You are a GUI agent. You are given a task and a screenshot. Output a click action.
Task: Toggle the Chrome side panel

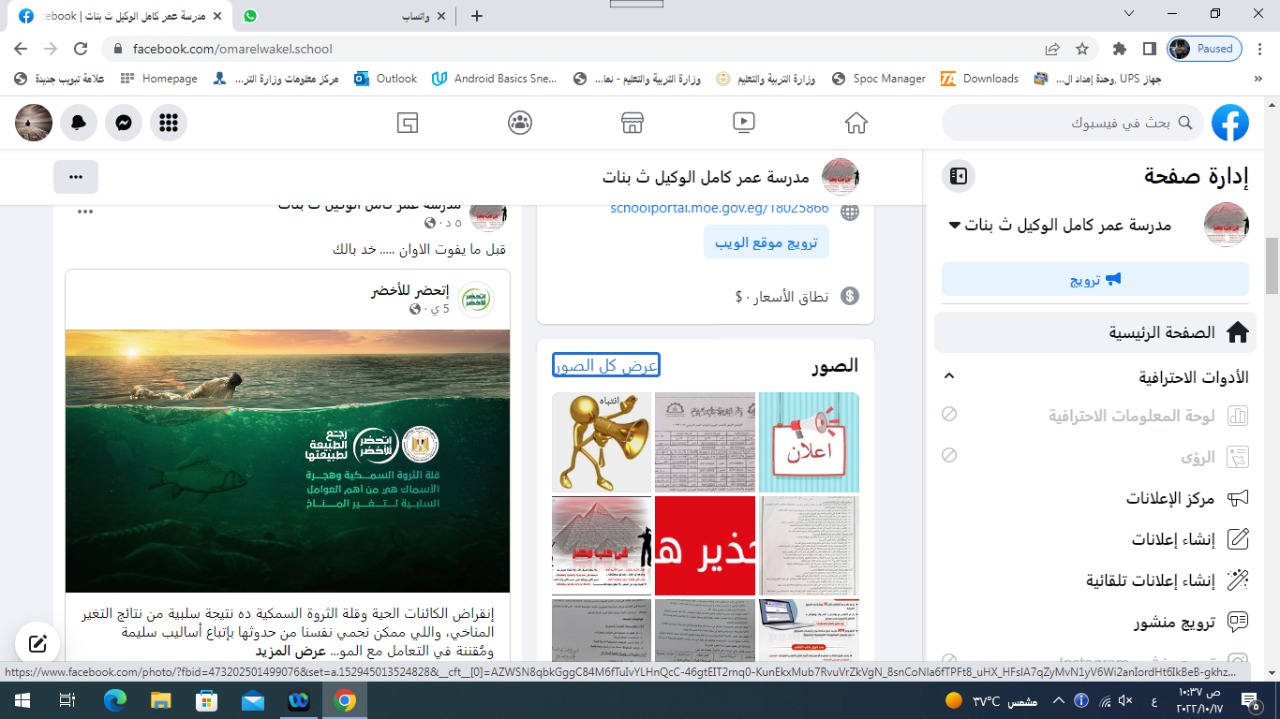coord(1150,48)
